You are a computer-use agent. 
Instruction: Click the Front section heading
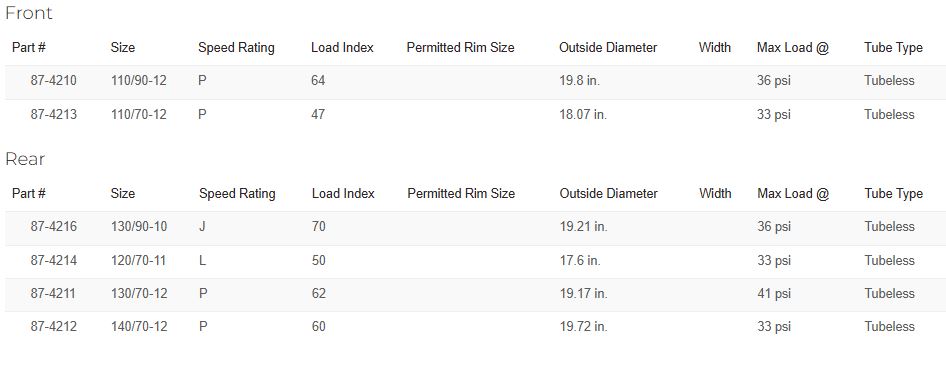coord(28,13)
